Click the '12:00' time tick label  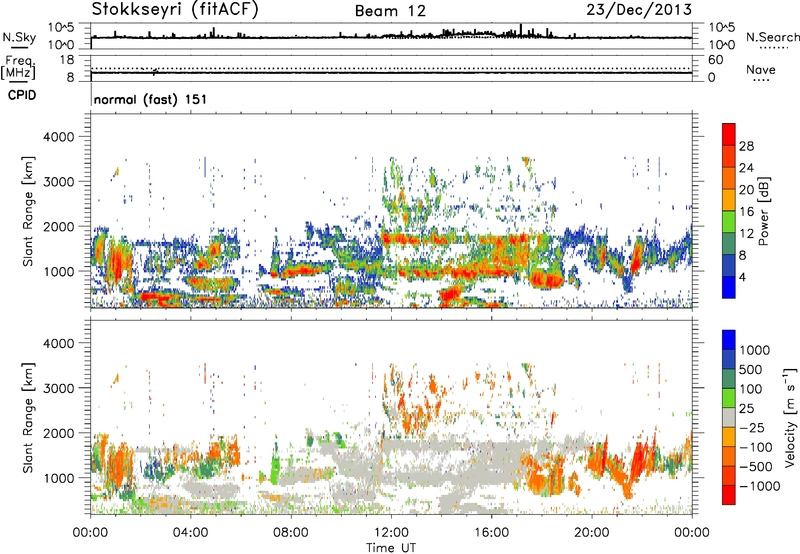pyautogui.click(x=391, y=533)
